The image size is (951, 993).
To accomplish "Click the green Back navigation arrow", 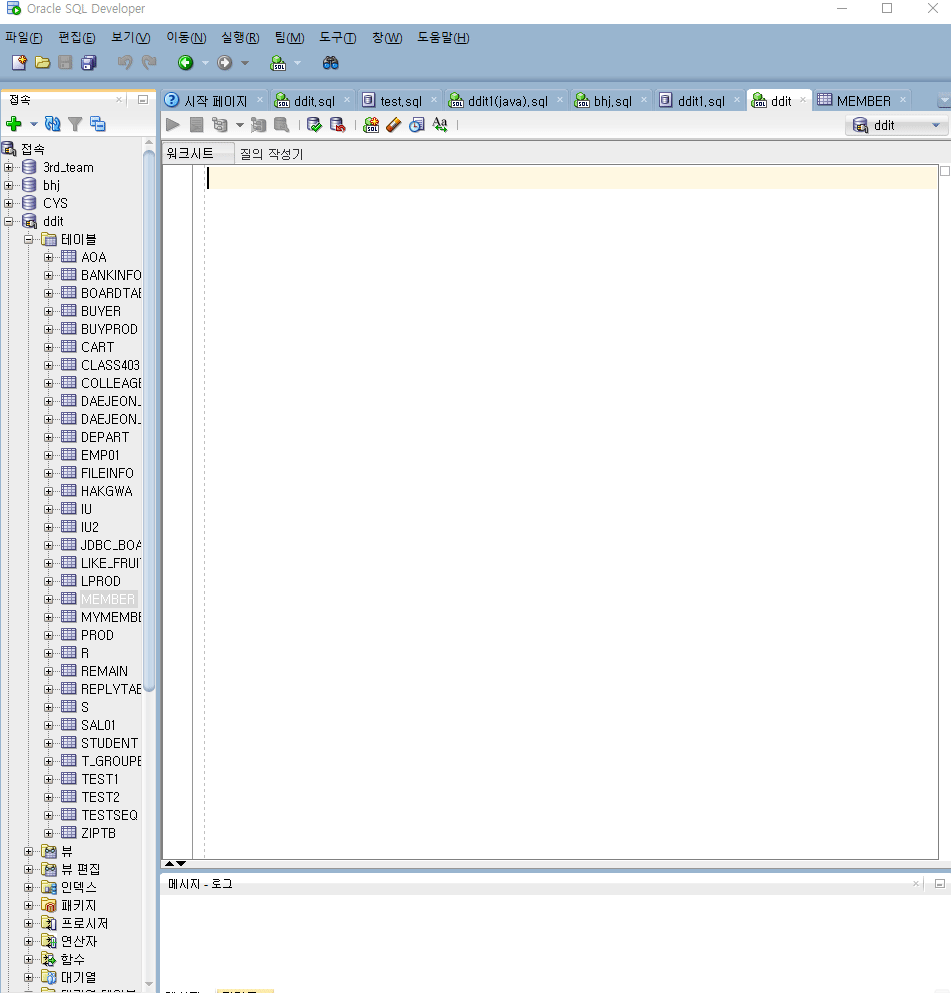I will [186, 63].
